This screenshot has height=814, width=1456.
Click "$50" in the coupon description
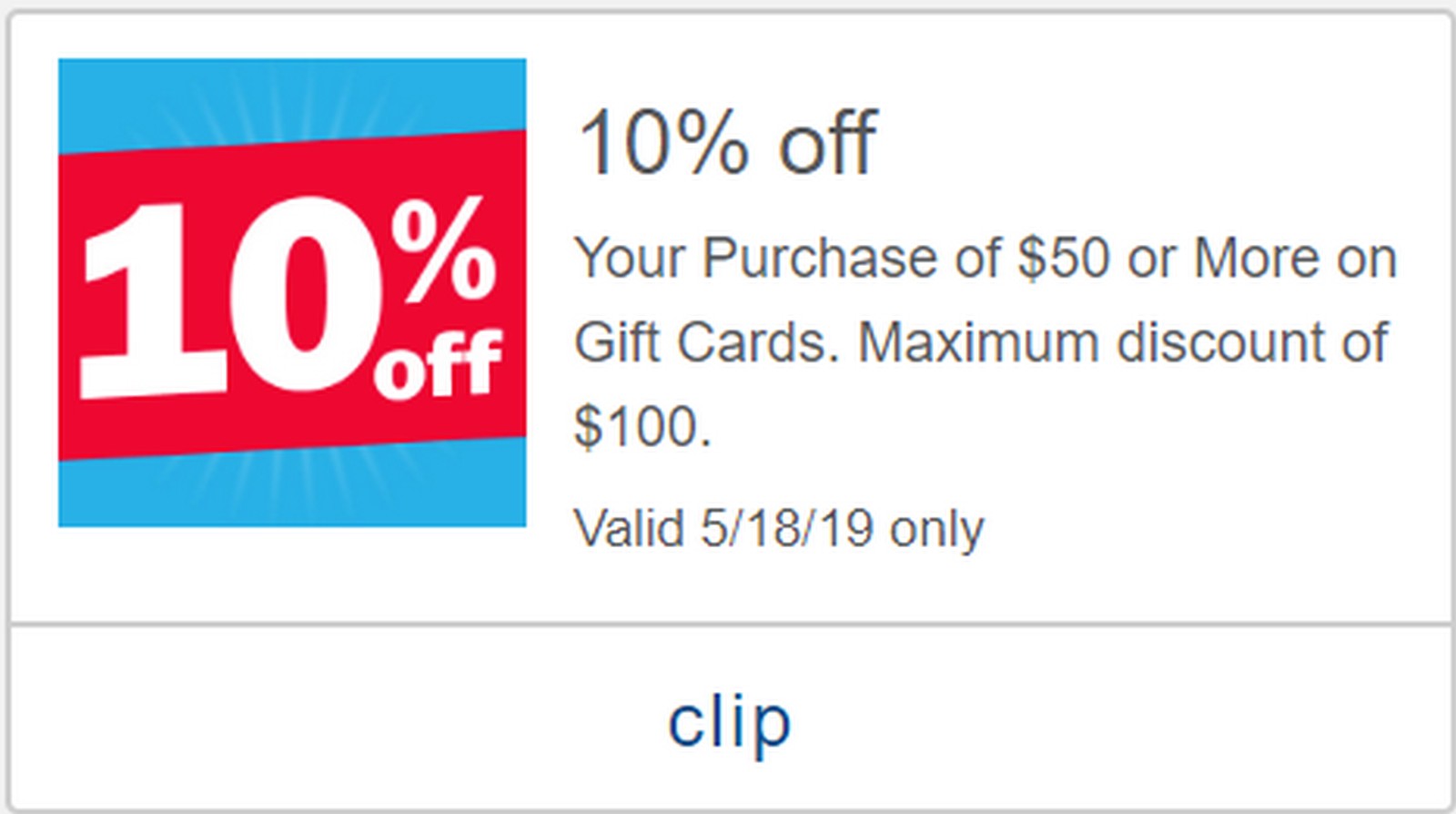(1064, 258)
